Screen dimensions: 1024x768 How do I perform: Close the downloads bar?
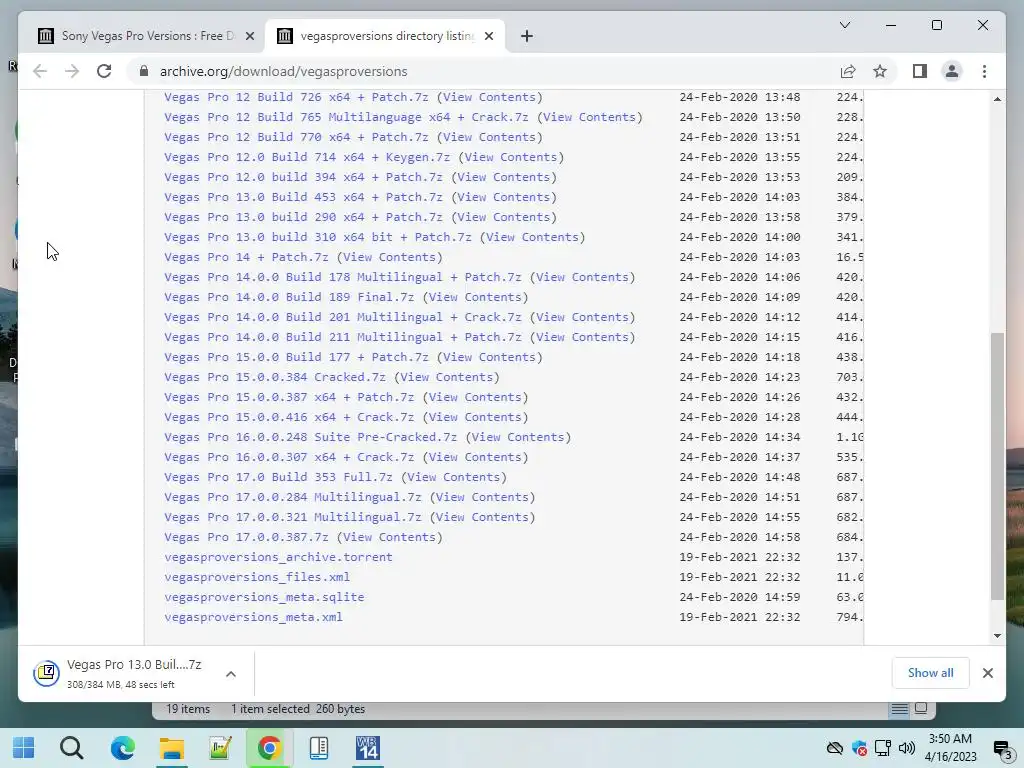(987, 673)
